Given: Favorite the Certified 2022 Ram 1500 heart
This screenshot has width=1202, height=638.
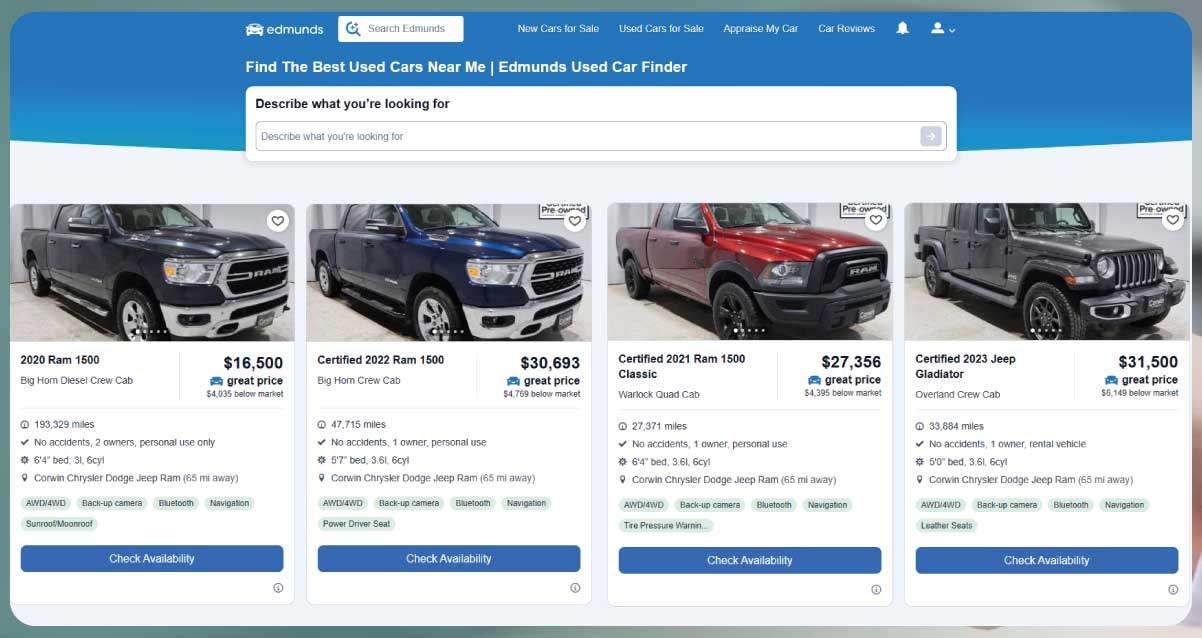Looking at the screenshot, I should [574, 221].
